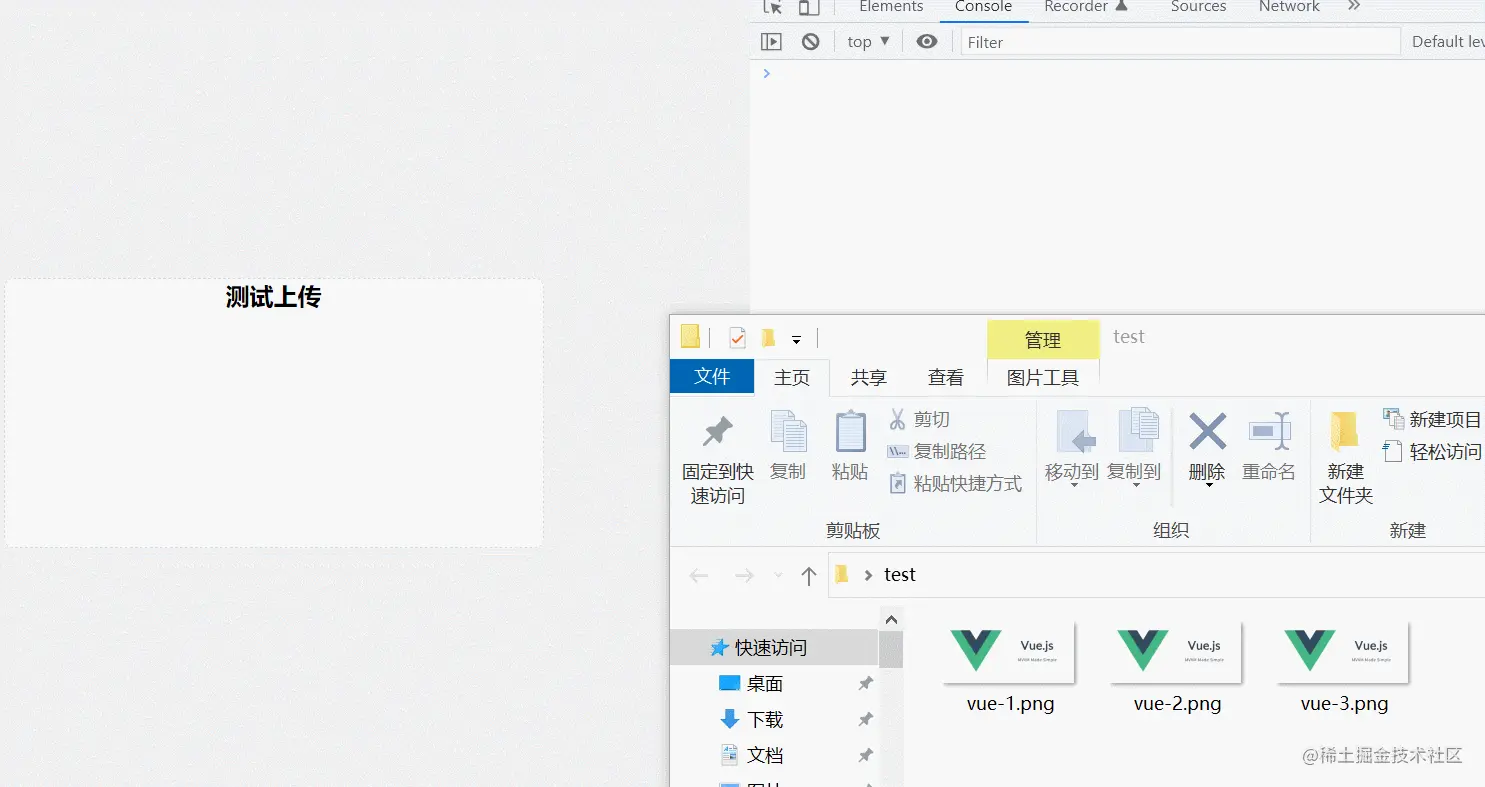Image resolution: width=1485 pixels, height=787 pixels.
Task: Click the 粘贴 clipboard icon in ribbon
Action: click(x=850, y=432)
